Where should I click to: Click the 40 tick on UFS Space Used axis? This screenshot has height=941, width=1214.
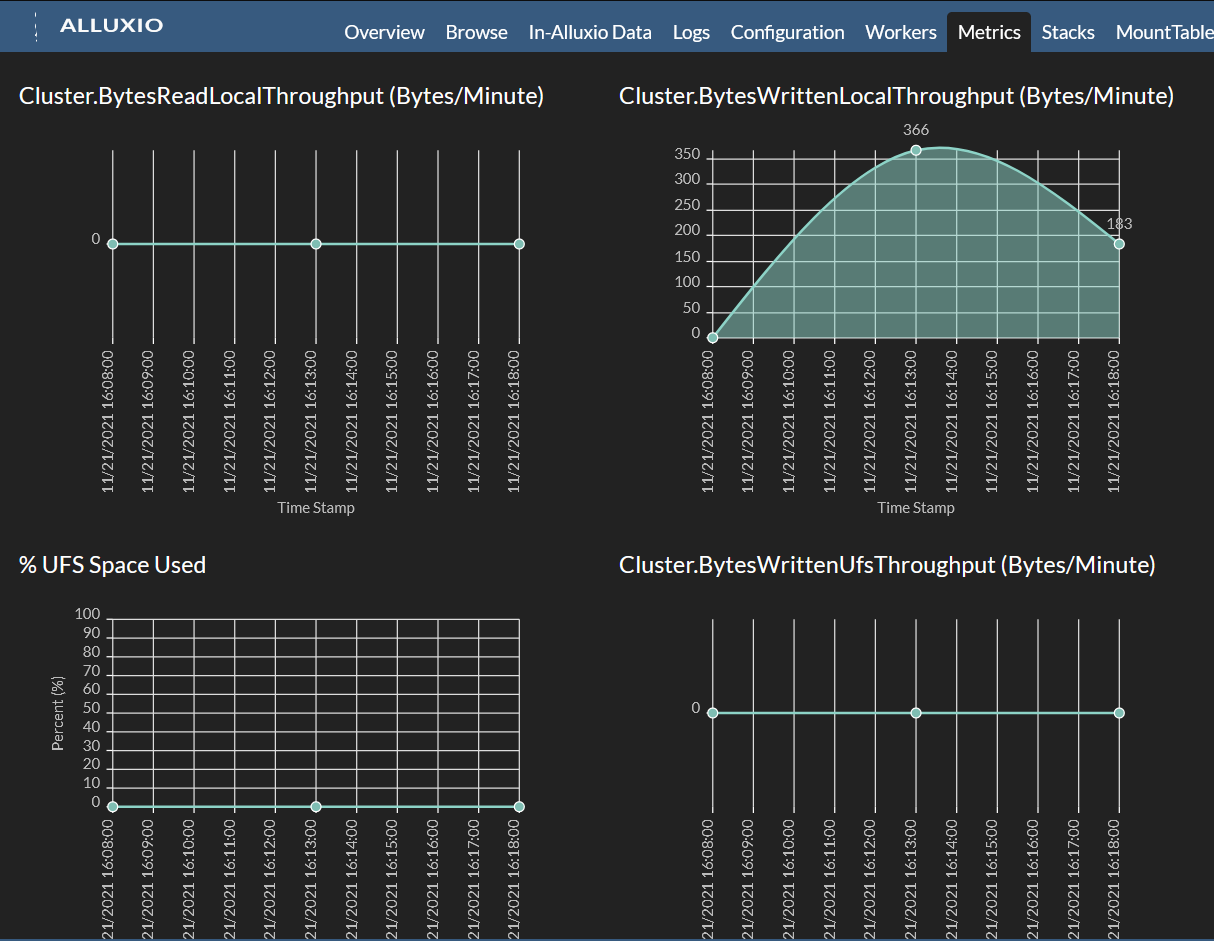pyautogui.click(x=92, y=727)
